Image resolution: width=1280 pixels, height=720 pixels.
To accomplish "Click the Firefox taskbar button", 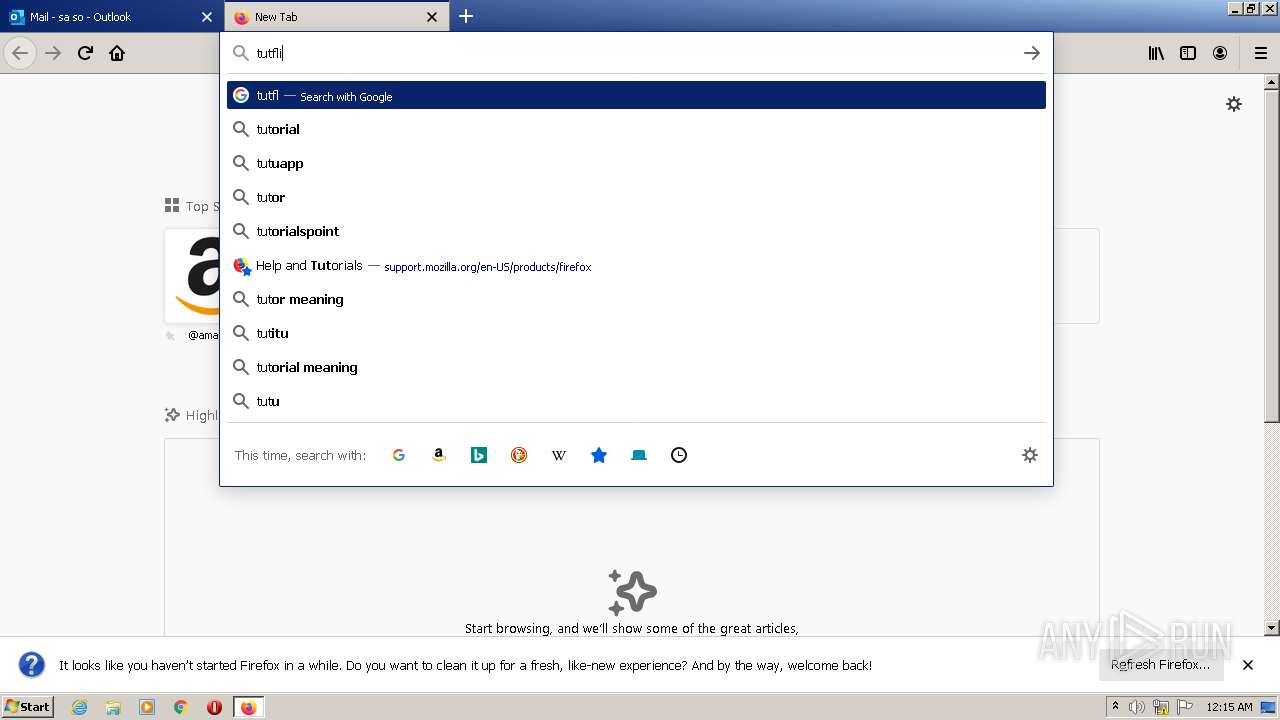I will tap(248, 707).
